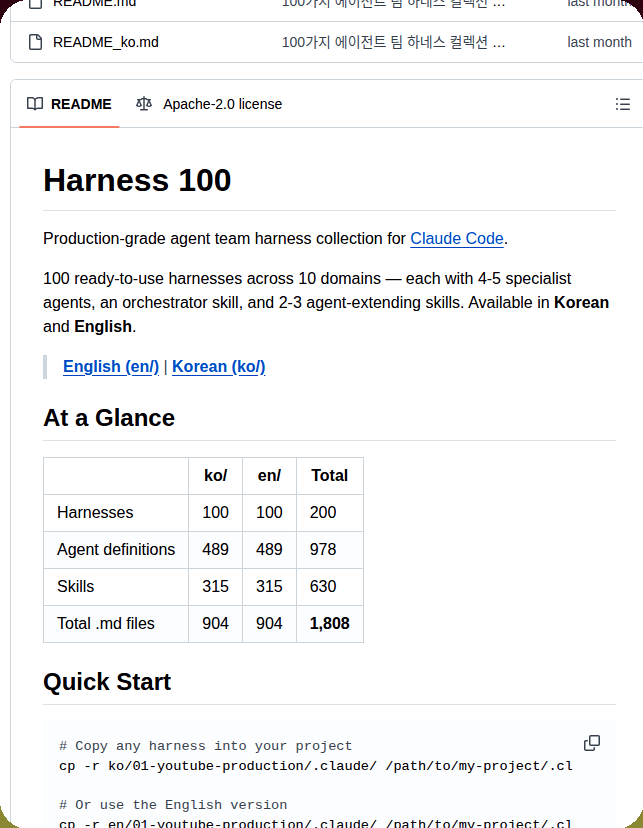
Task: Click the Total .md files row label
Action: 106,624
